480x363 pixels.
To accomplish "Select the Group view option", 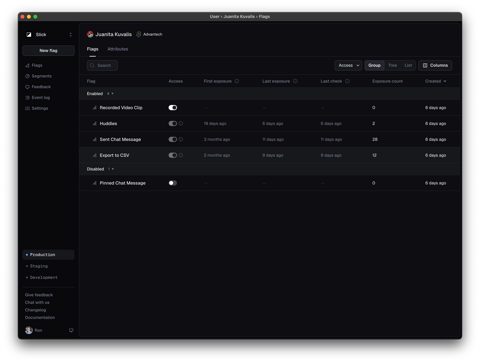I will click(374, 66).
